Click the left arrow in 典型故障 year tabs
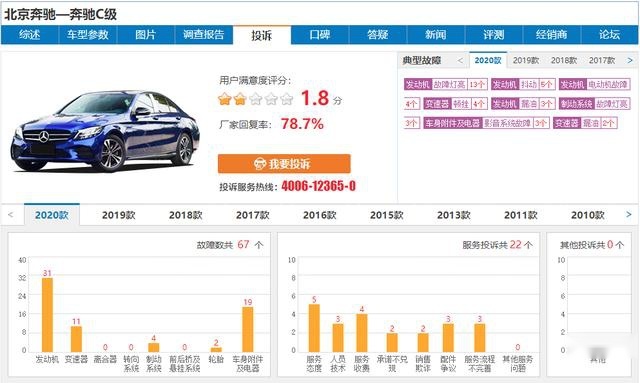Viewport: 640px width, 383px height. click(460, 60)
